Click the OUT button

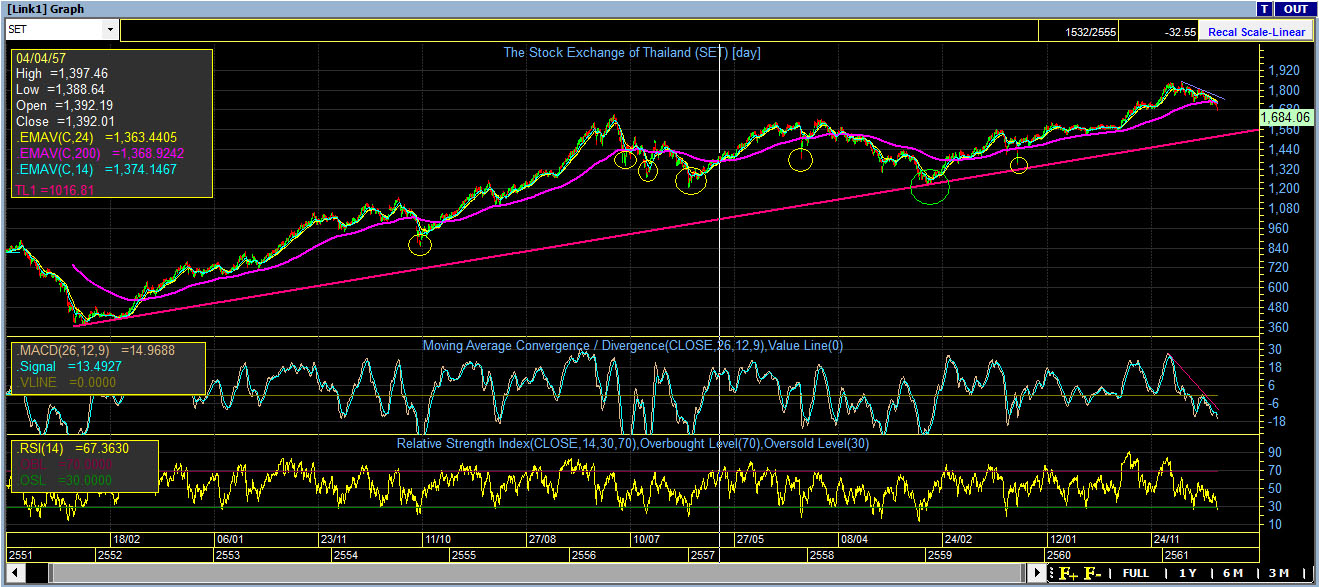[x=1296, y=9]
